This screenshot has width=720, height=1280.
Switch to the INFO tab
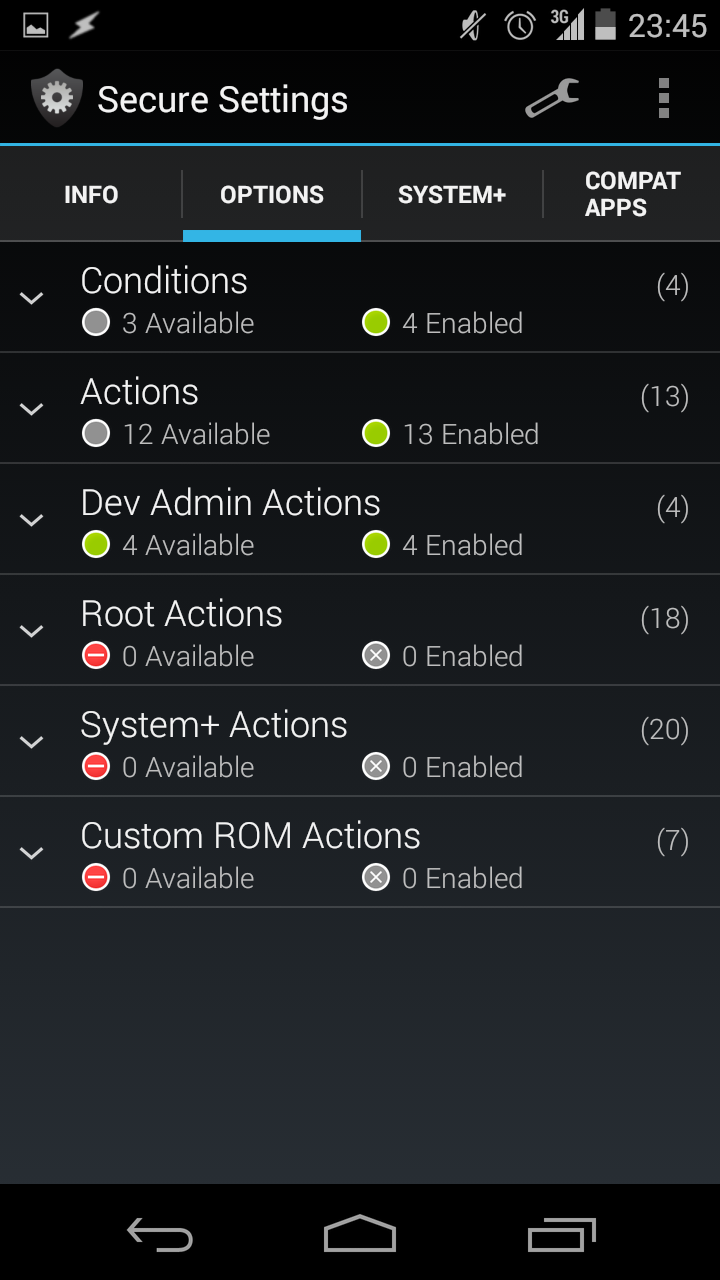point(91,194)
